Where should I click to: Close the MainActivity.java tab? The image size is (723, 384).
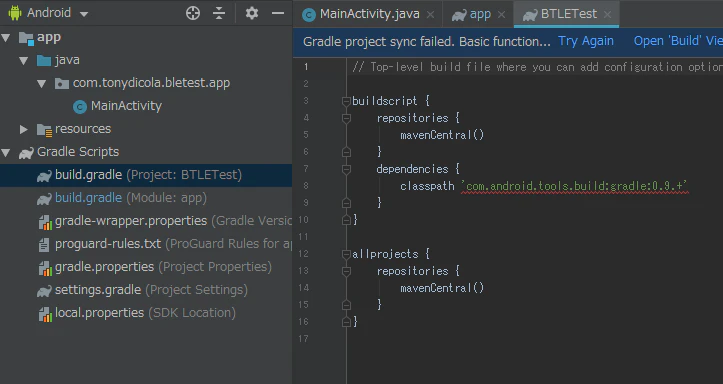point(430,15)
